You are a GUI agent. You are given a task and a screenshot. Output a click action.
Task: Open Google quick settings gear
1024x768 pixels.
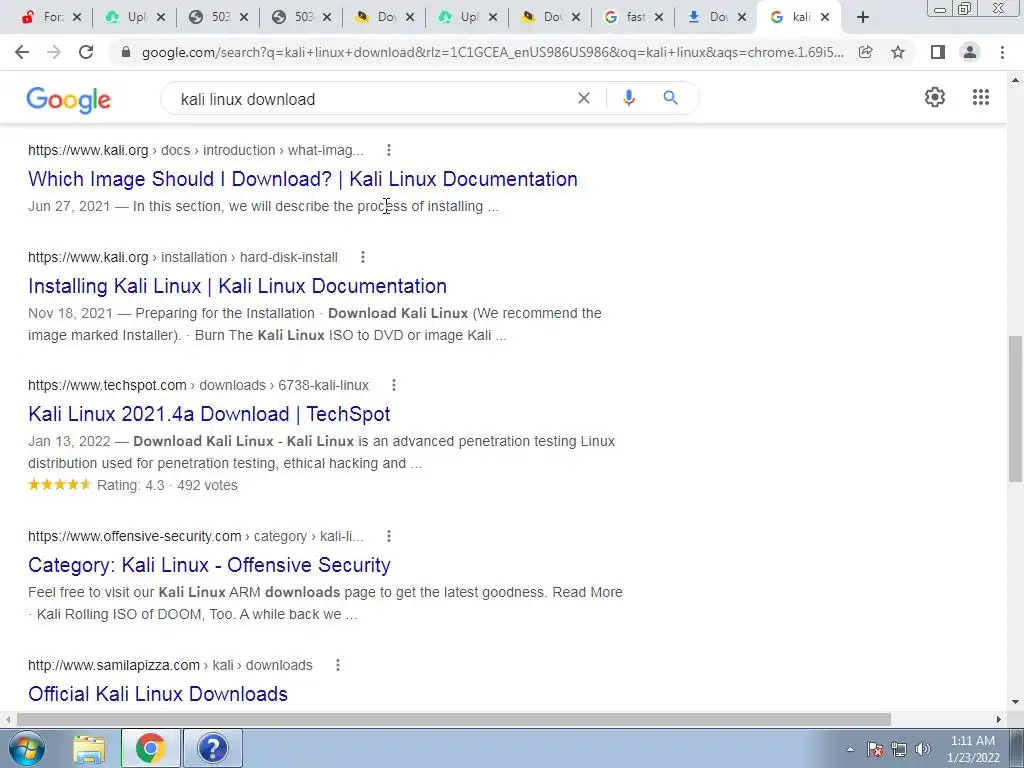[x=935, y=97]
